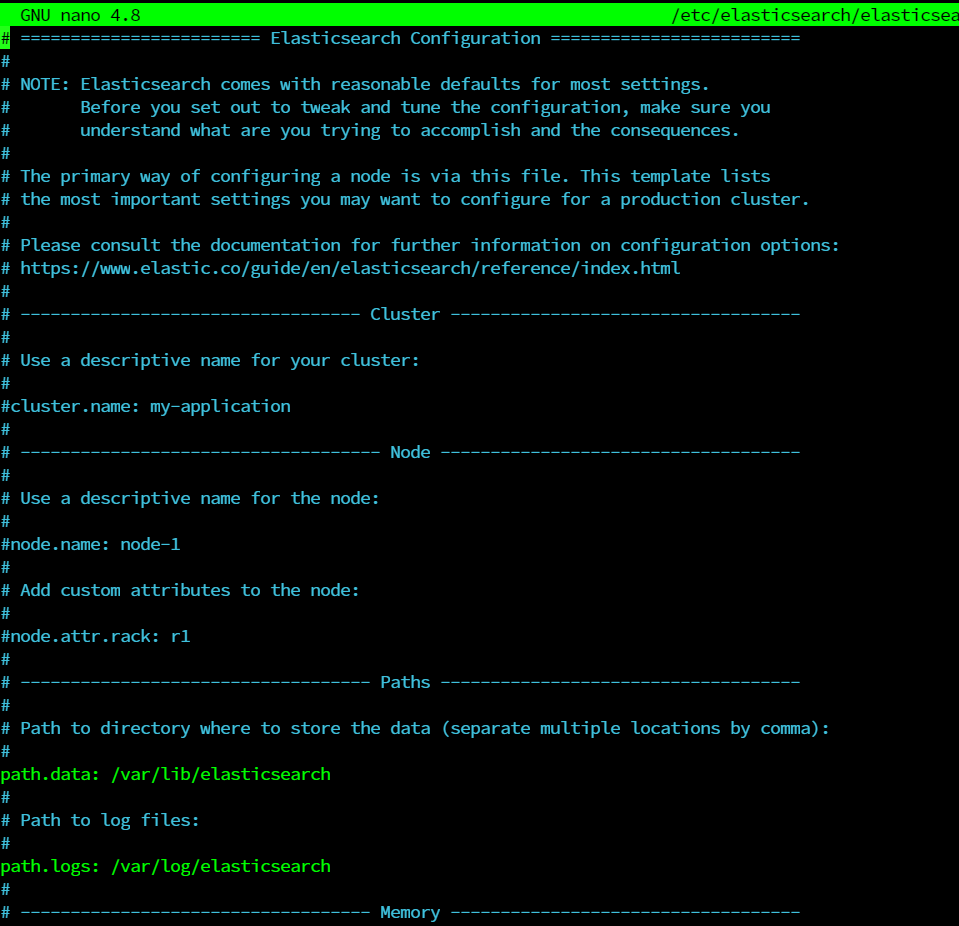The height and width of the screenshot is (926, 959).
Task: Click the Paths section divider
Action: (x=404, y=682)
